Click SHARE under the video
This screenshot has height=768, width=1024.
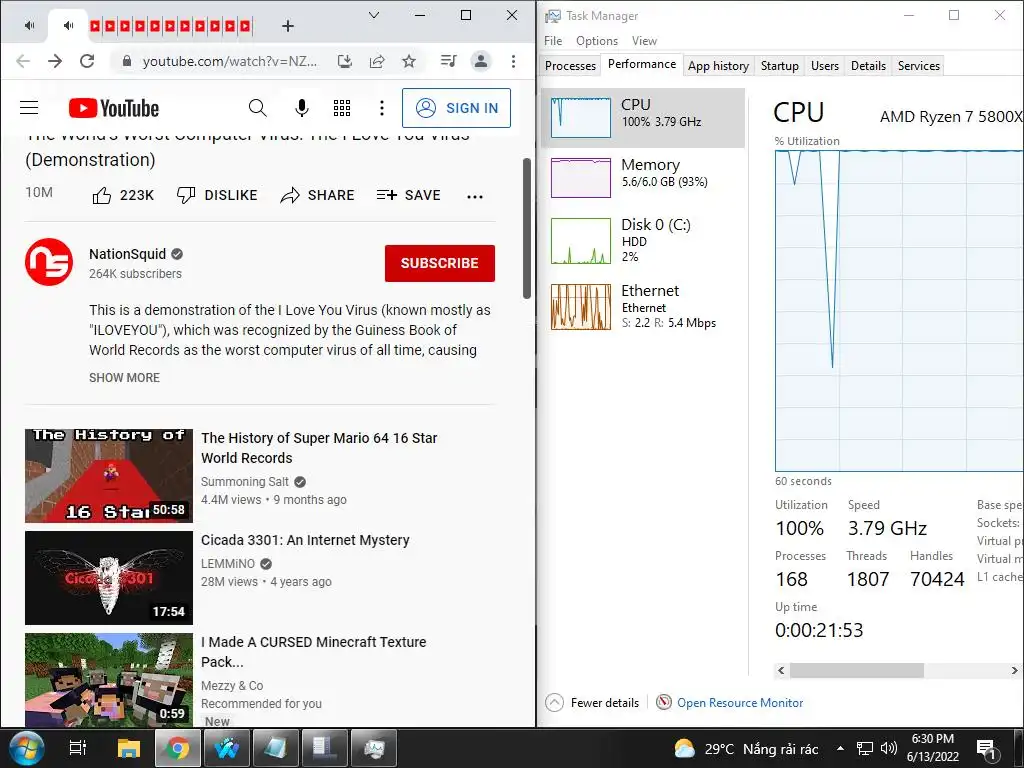pyautogui.click(x=317, y=195)
